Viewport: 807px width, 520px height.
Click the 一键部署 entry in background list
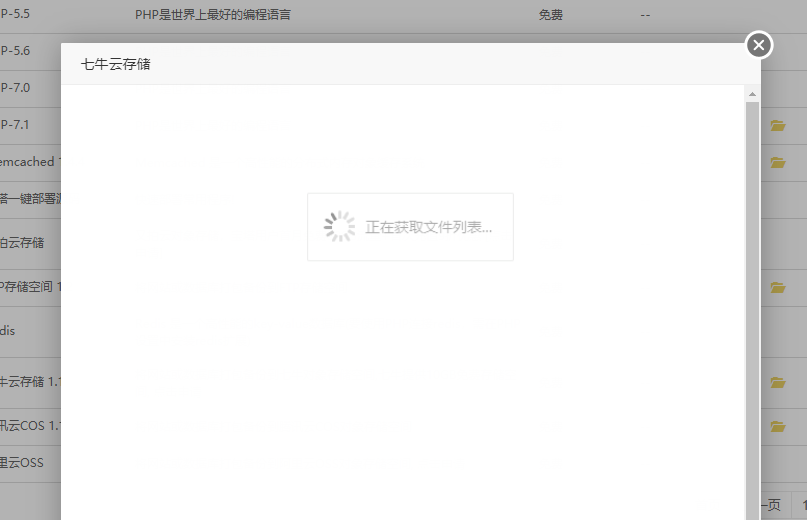tap(30, 199)
